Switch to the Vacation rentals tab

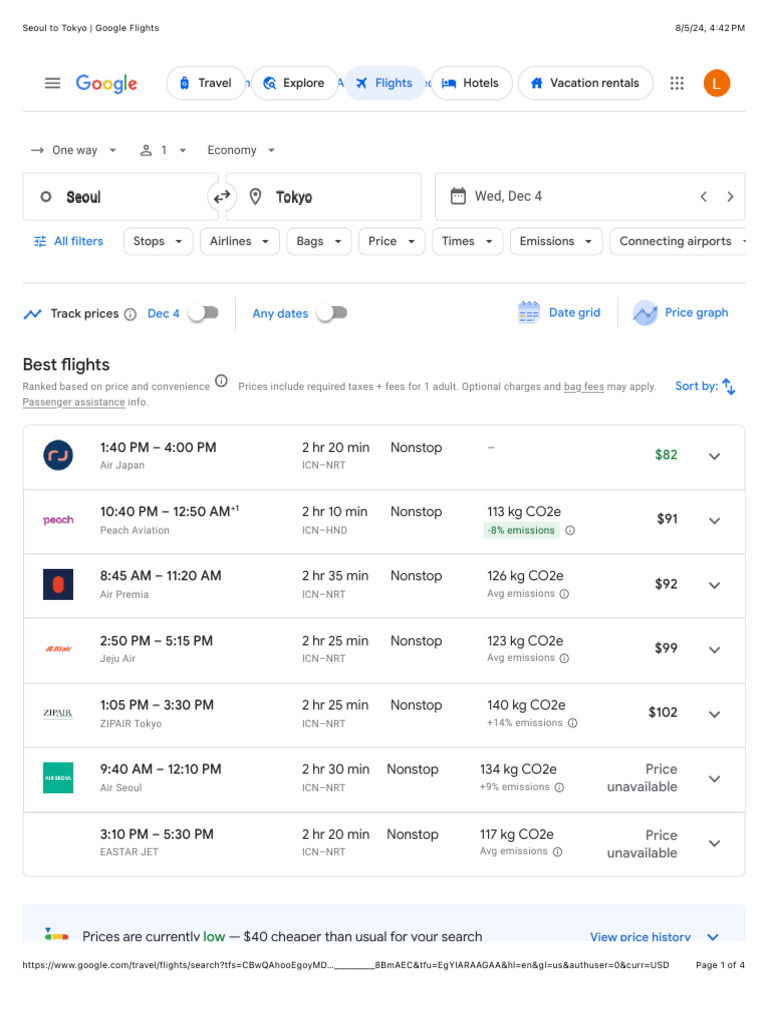[585, 83]
